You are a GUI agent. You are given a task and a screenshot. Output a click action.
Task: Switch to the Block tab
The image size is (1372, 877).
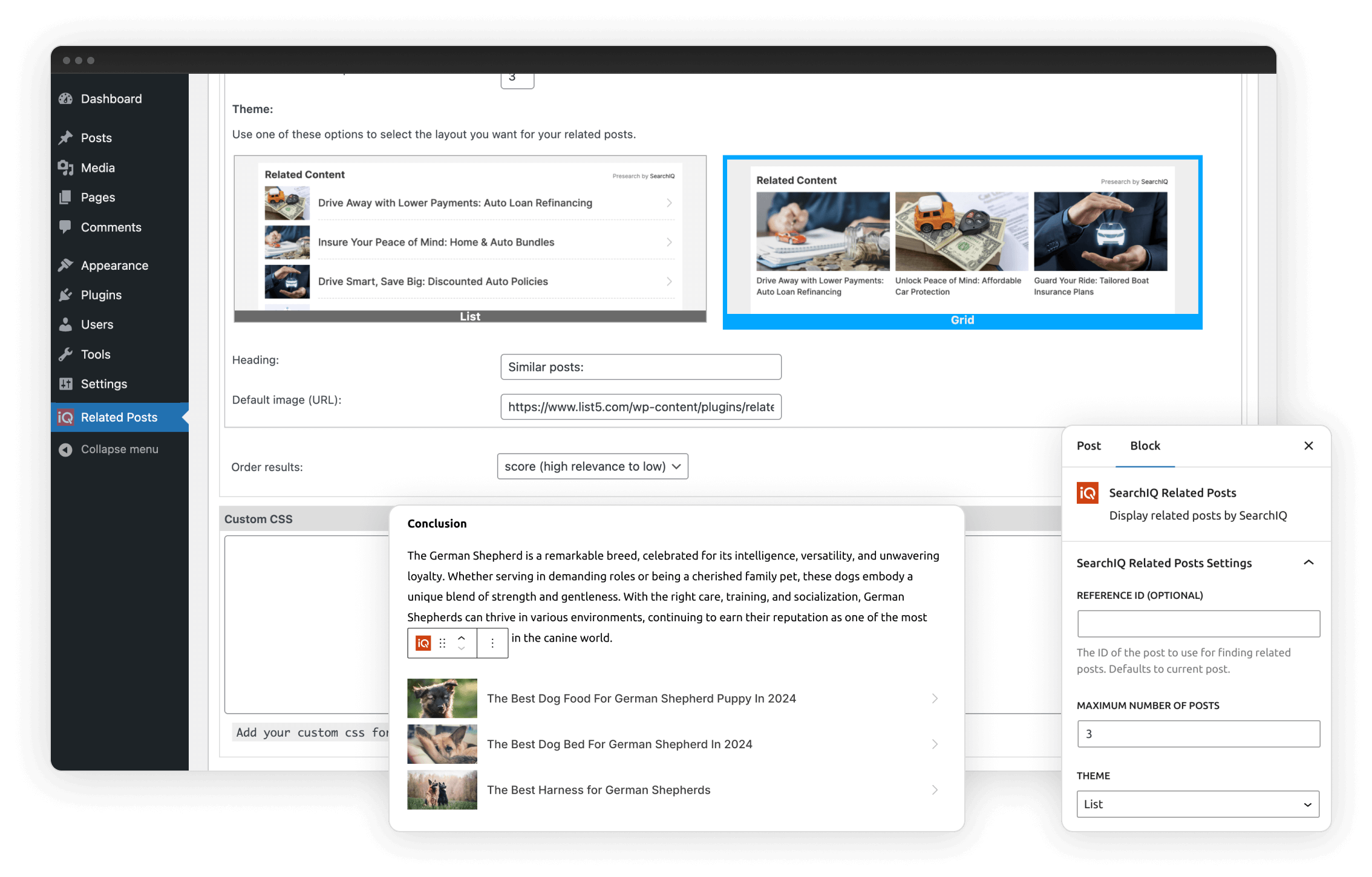tap(1143, 445)
